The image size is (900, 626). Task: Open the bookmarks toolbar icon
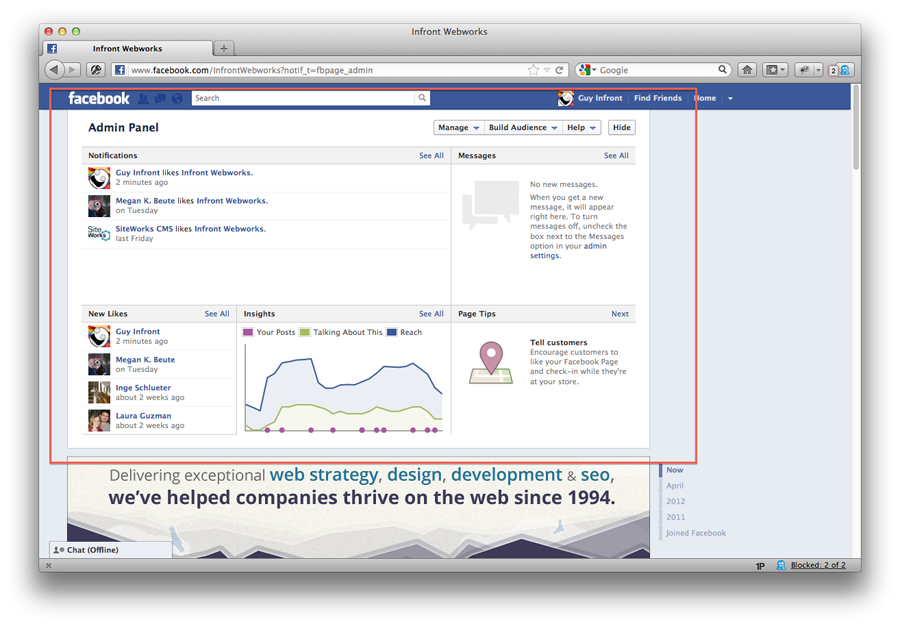[772, 70]
